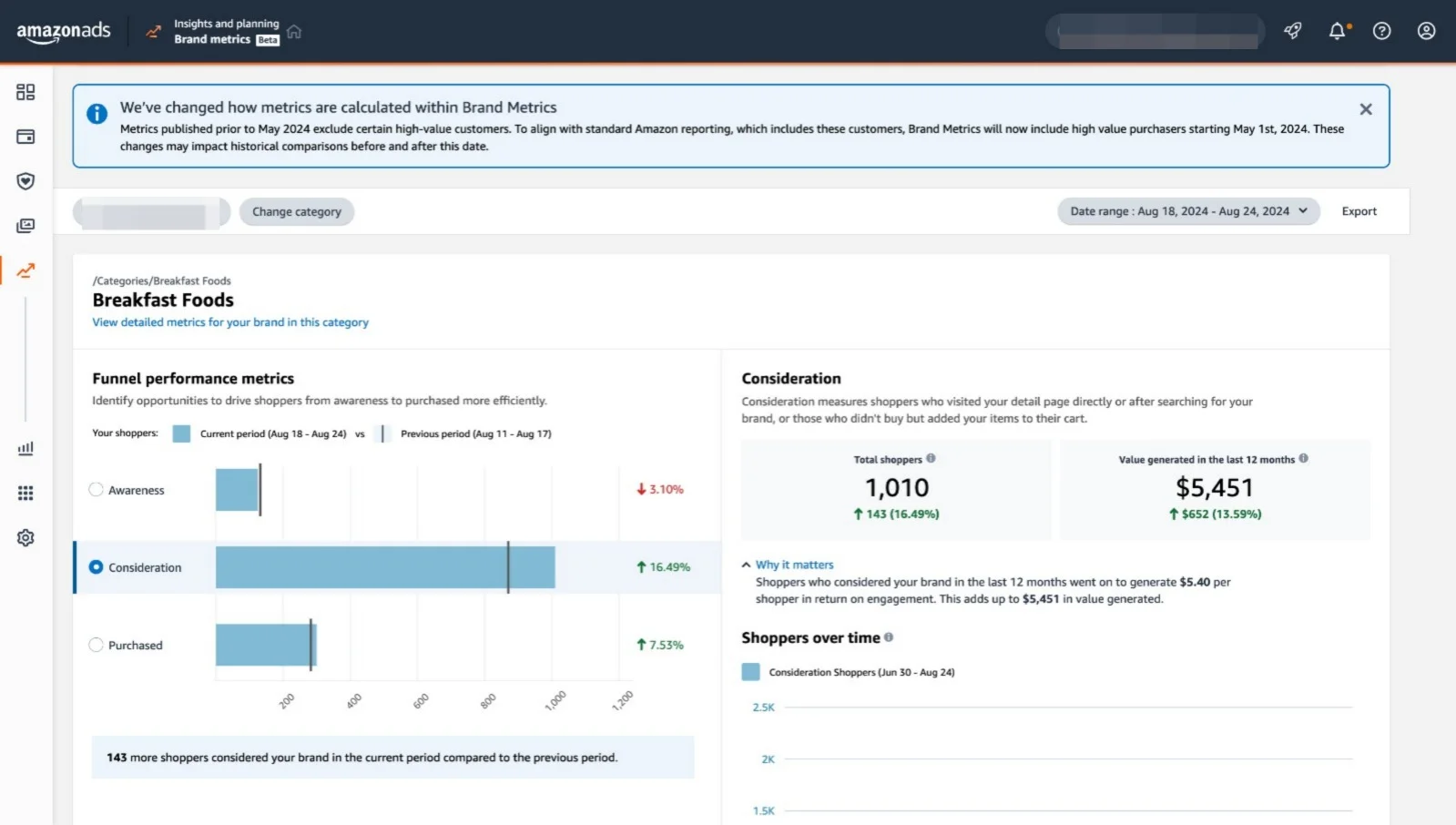Open the notifications bell

[1338, 31]
